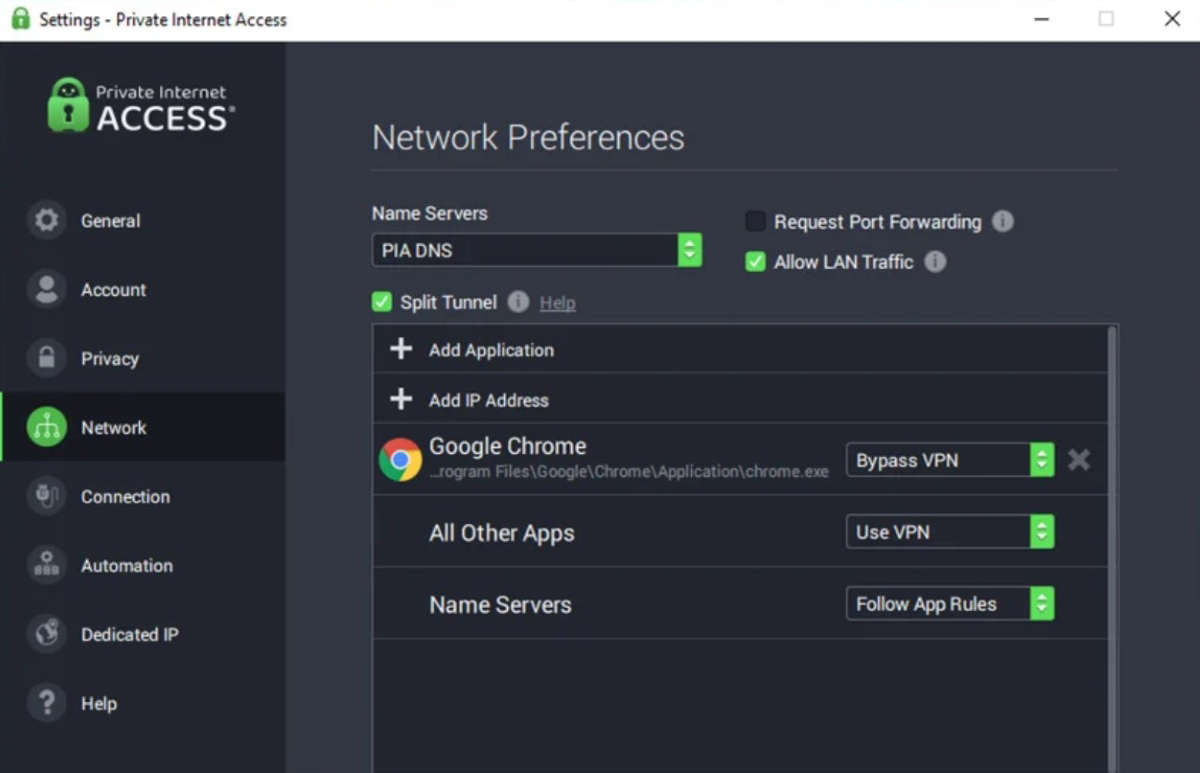Open the Dedicated IP tab
The image size is (1200, 773).
(143, 634)
